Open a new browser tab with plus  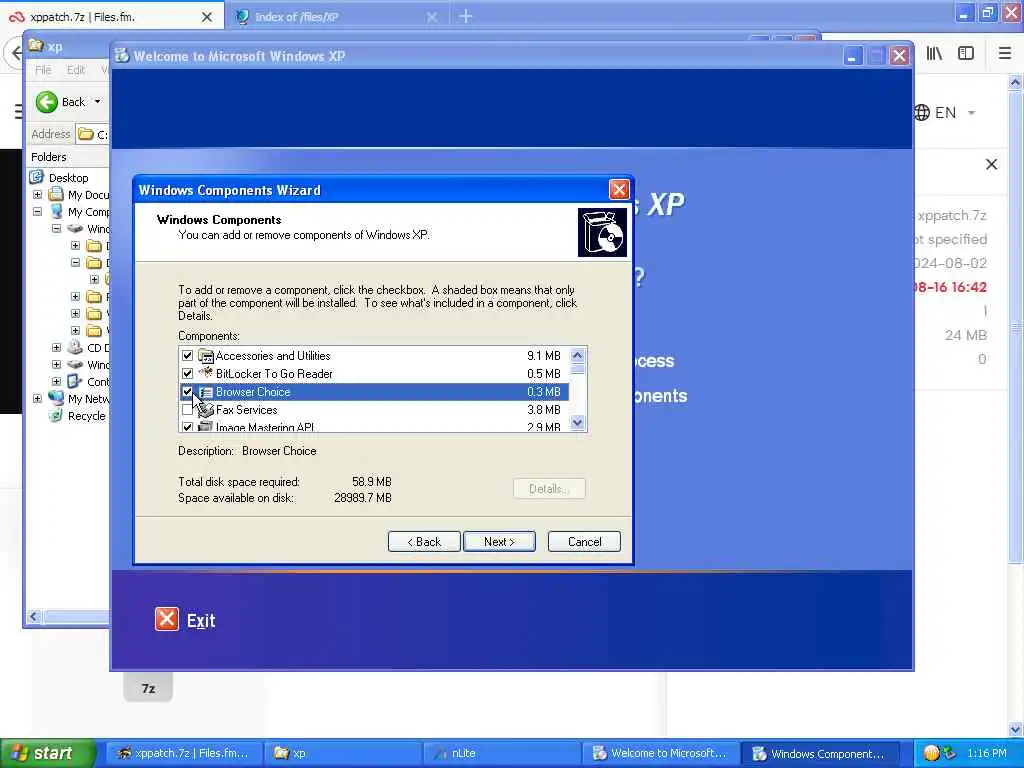(x=465, y=16)
